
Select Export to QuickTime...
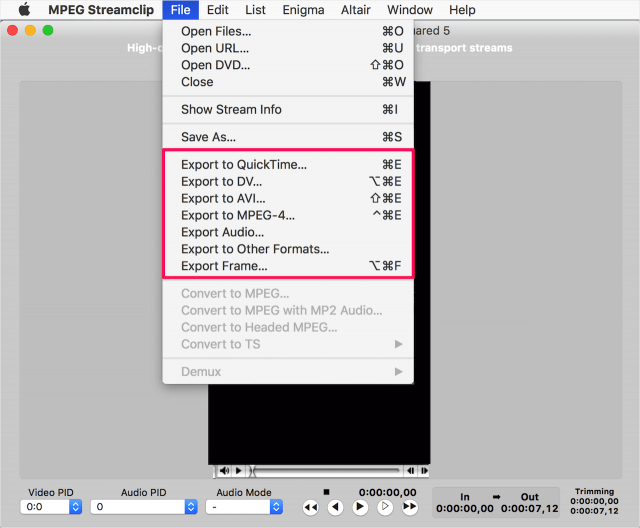[x=288, y=164]
